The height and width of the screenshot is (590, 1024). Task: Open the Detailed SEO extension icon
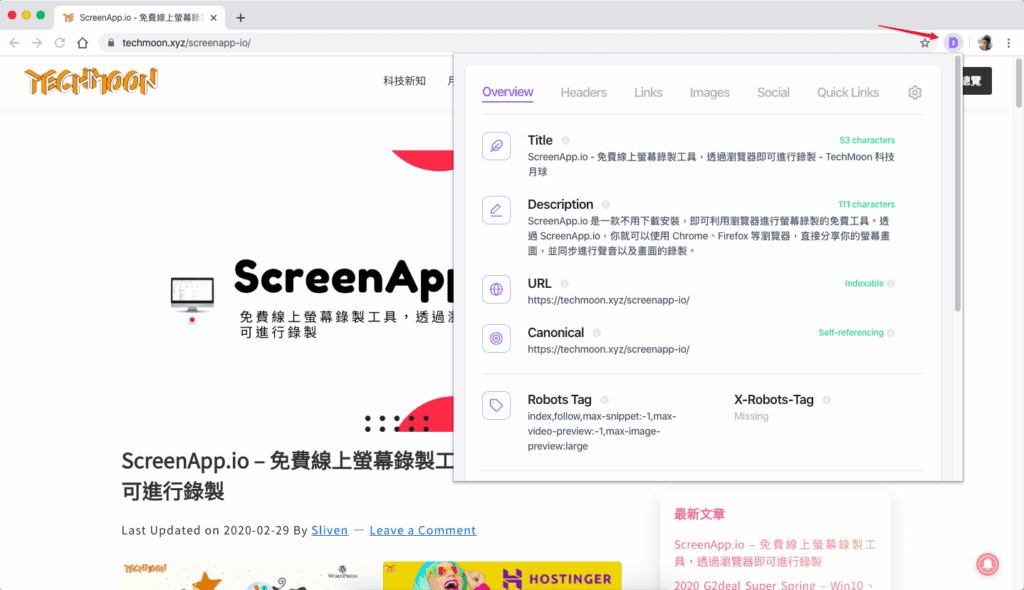point(953,43)
